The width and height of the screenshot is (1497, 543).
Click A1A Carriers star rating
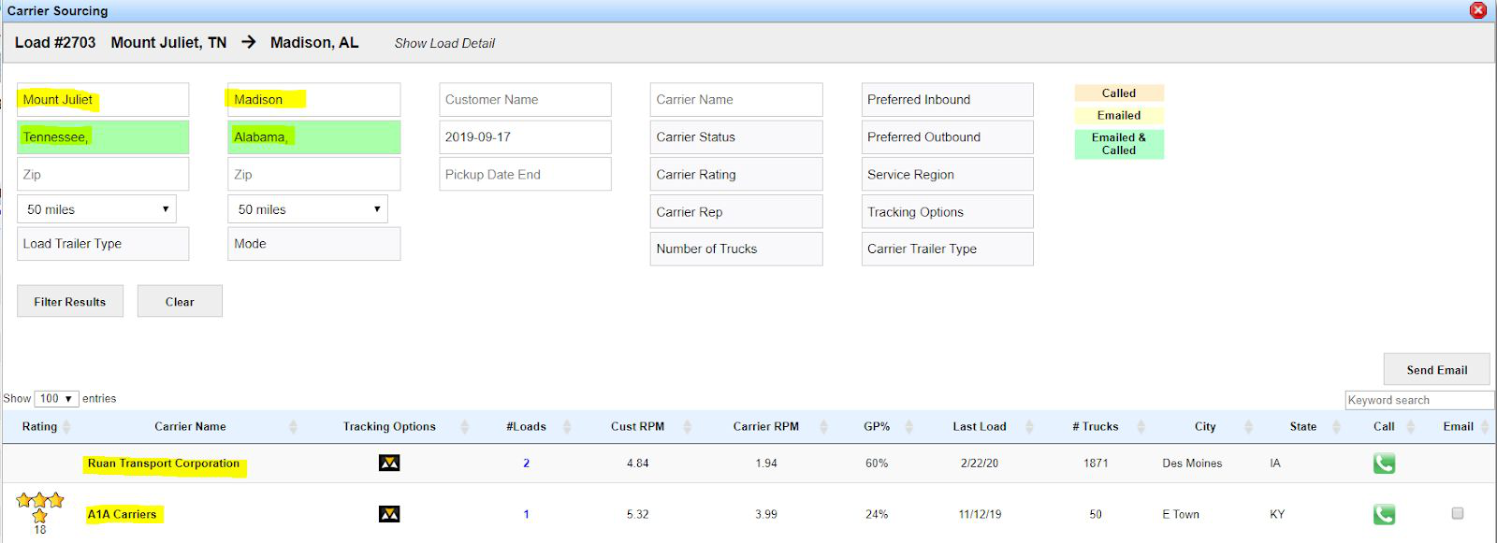pos(40,507)
